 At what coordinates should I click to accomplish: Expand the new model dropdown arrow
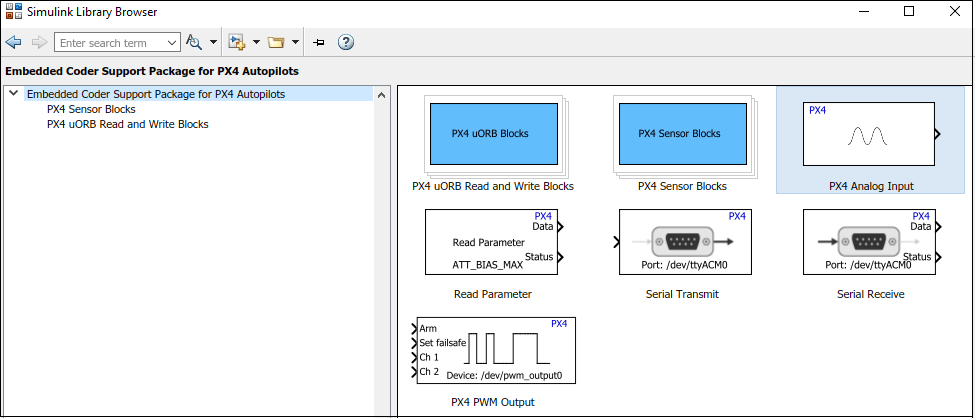256,42
